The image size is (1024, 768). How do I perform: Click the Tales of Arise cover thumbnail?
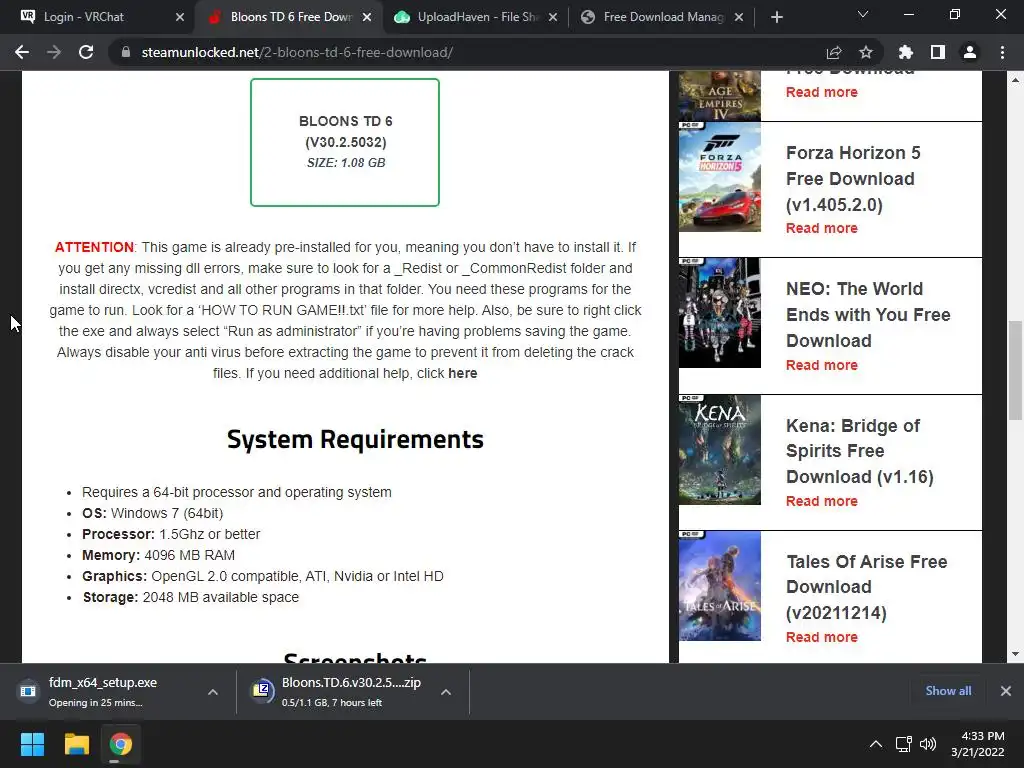point(720,586)
